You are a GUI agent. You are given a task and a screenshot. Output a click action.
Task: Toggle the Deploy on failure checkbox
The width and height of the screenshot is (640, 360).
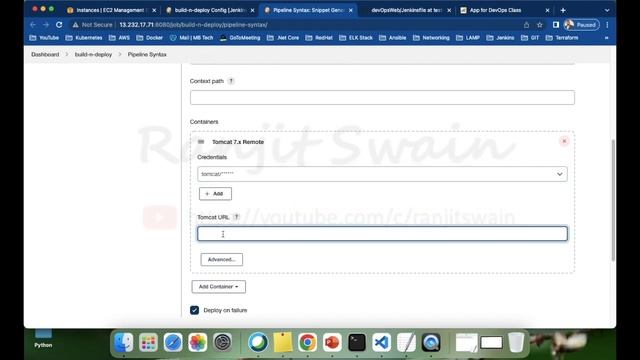(194, 310)
